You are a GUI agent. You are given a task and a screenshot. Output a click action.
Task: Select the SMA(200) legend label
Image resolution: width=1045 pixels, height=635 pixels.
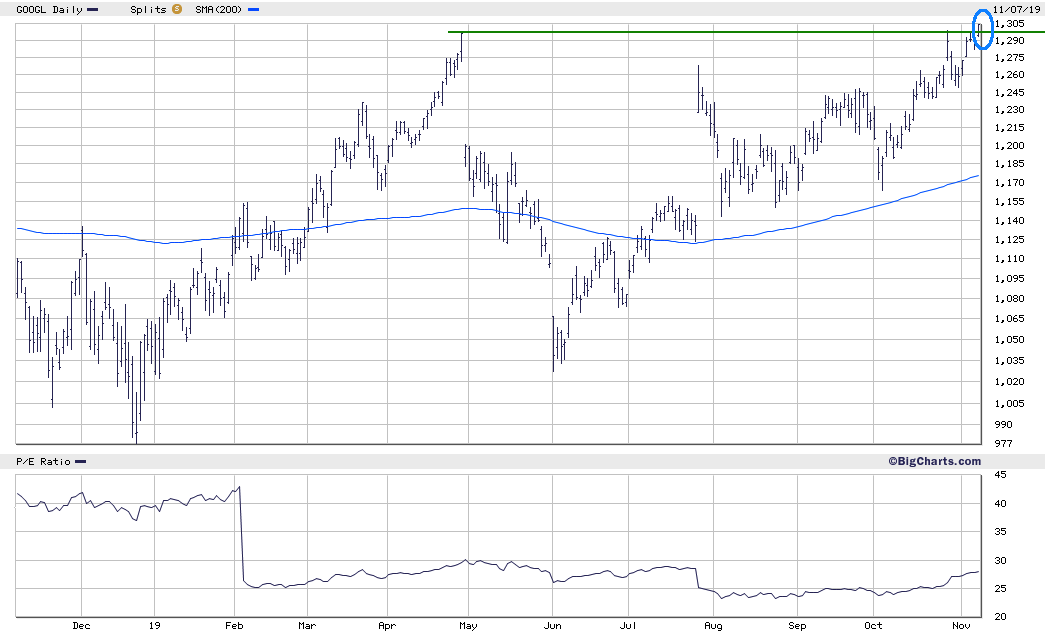click(219, 10)
